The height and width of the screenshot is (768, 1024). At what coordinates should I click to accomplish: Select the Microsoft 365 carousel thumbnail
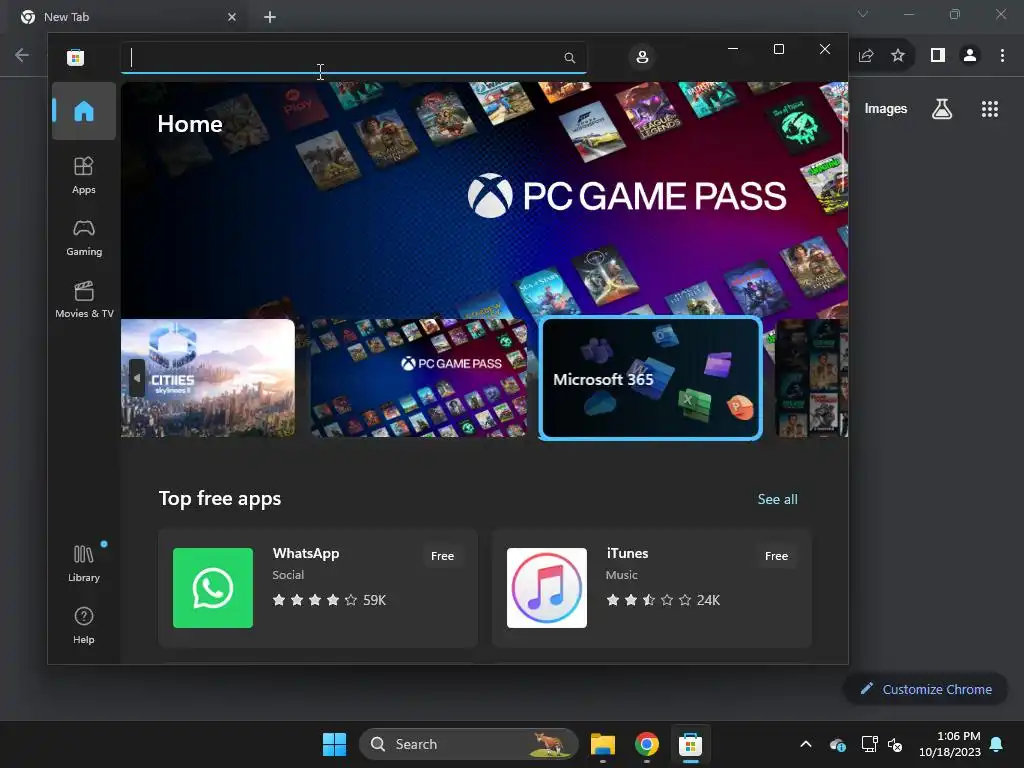point(650,378)
